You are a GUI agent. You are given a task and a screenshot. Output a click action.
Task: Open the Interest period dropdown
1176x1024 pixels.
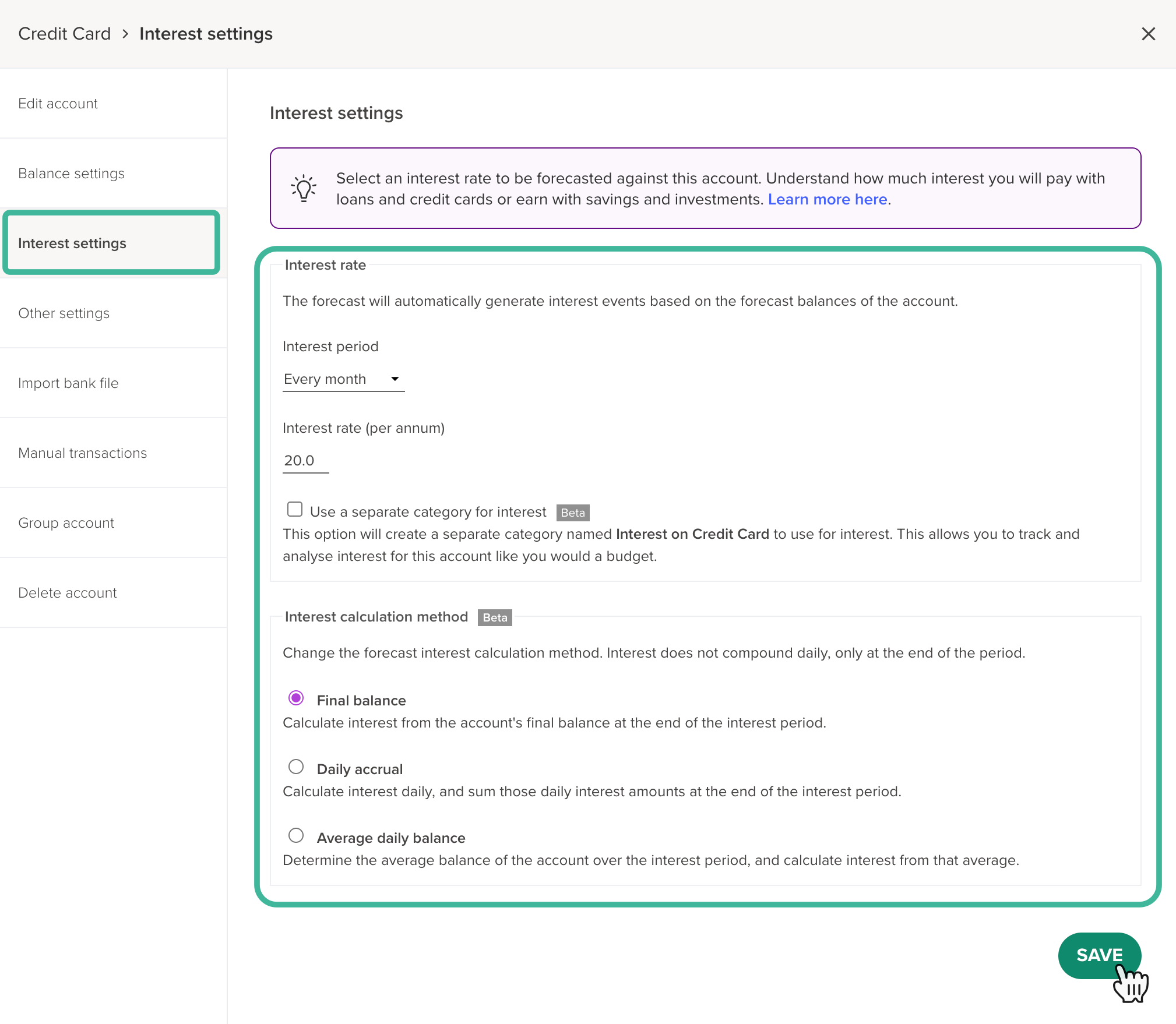(x=343, y=379)
